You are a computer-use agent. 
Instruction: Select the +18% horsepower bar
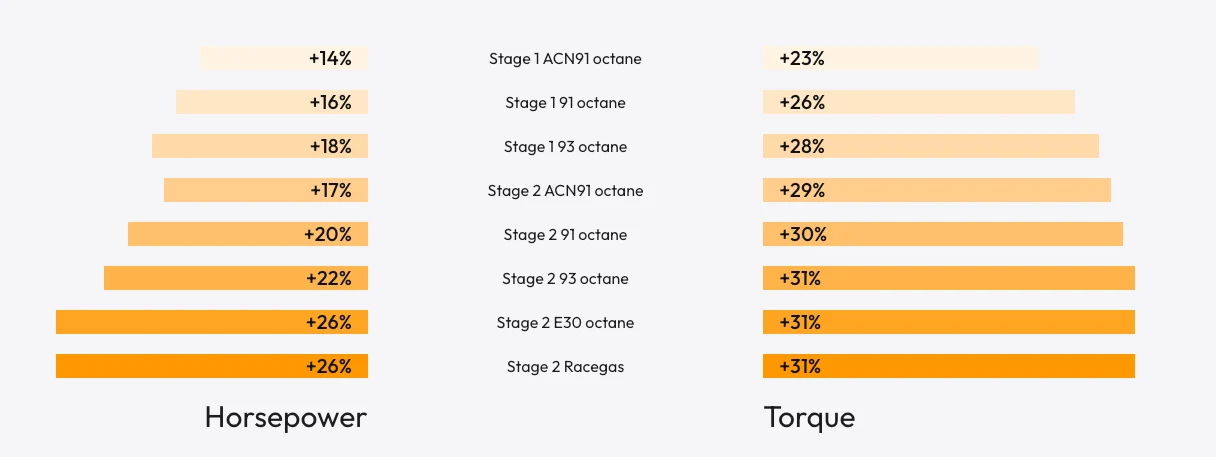pyautogui.click(x=260, y=146)
